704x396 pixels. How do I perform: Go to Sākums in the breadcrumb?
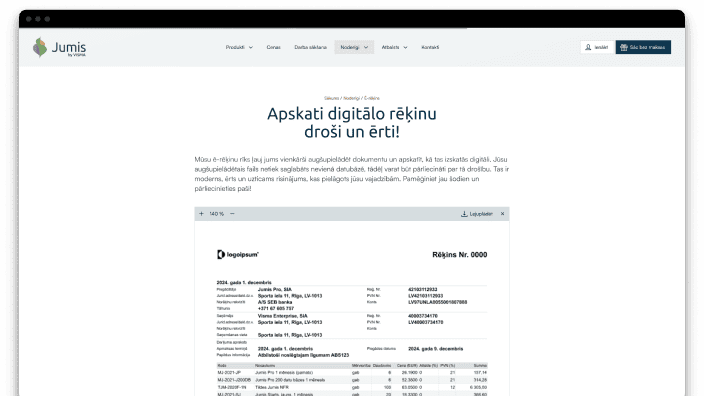(331, 98)
